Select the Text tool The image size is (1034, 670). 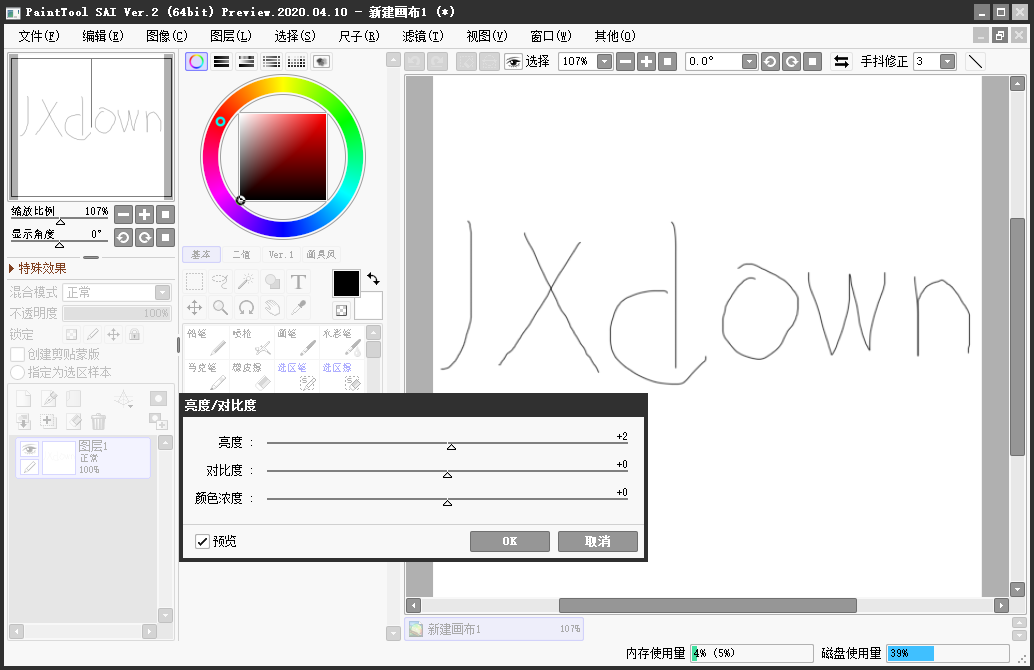click(298, 282)
